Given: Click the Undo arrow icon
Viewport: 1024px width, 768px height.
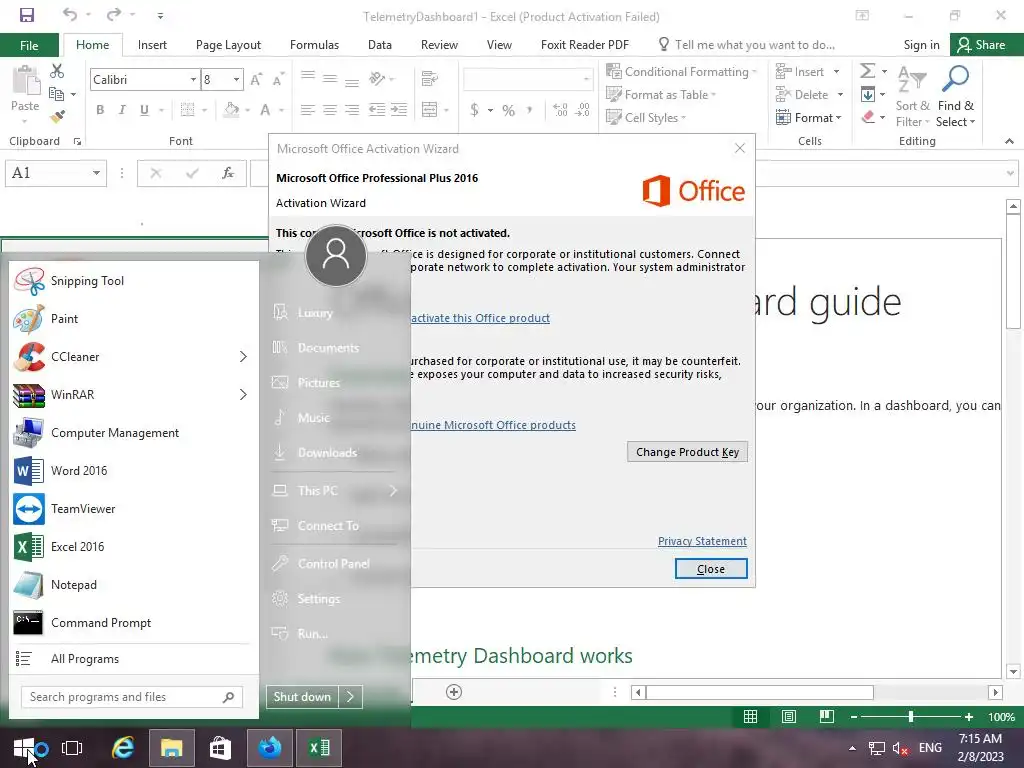Looking at the screenshot, I should coord(70,14).
